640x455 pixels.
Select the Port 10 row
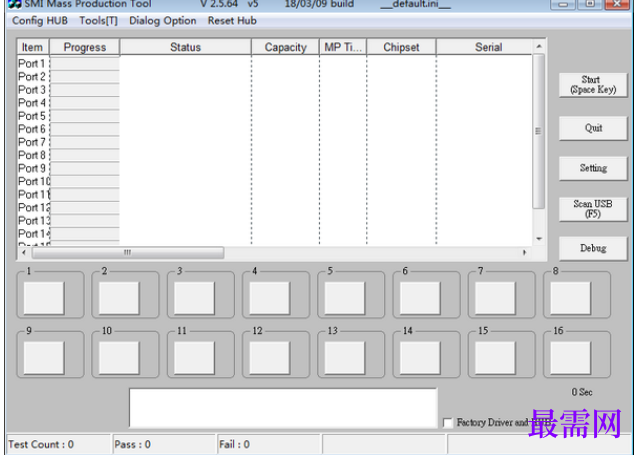point(274,181)
